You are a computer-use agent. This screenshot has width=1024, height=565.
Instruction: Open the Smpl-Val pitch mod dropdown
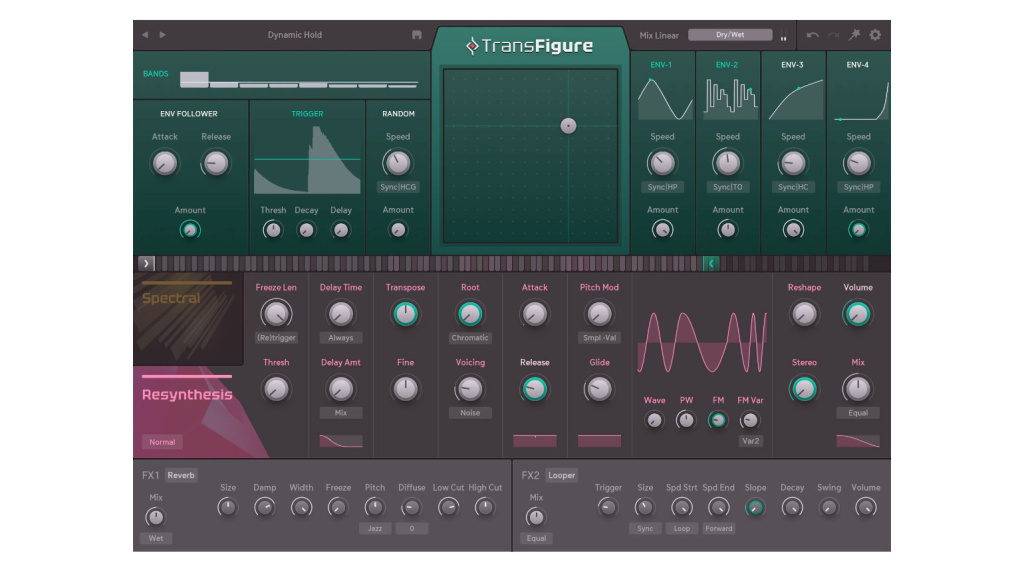click(600, 338)
